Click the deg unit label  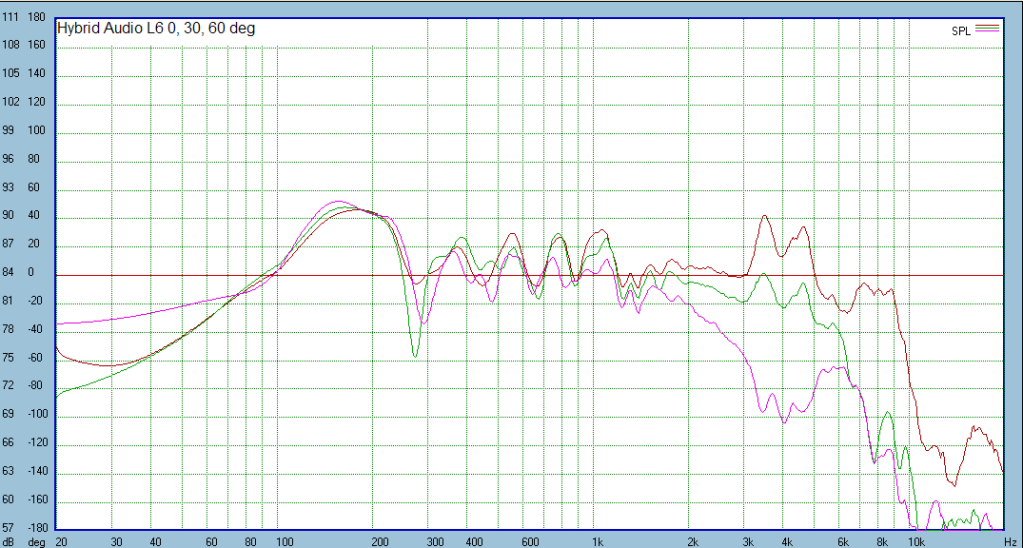click(x=37, y=542)
